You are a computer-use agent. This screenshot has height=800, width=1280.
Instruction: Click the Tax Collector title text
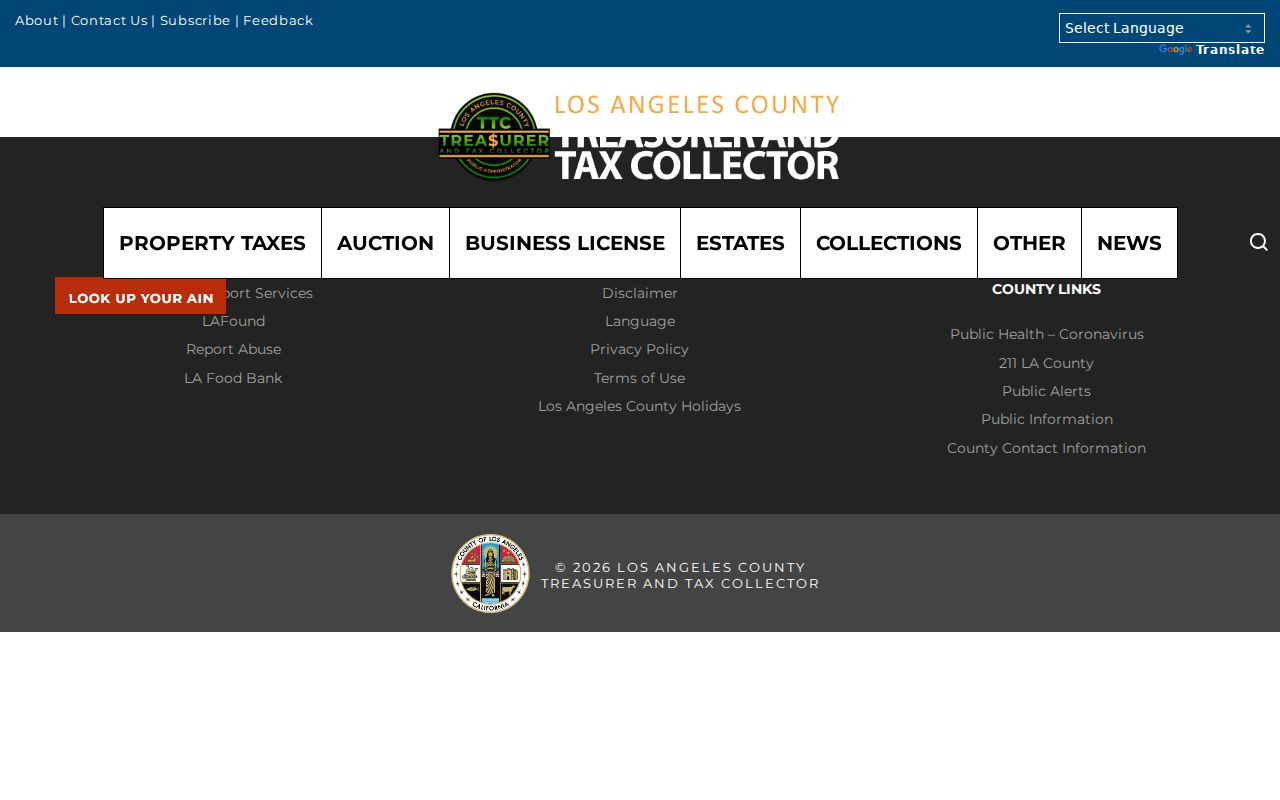(697, 165)
